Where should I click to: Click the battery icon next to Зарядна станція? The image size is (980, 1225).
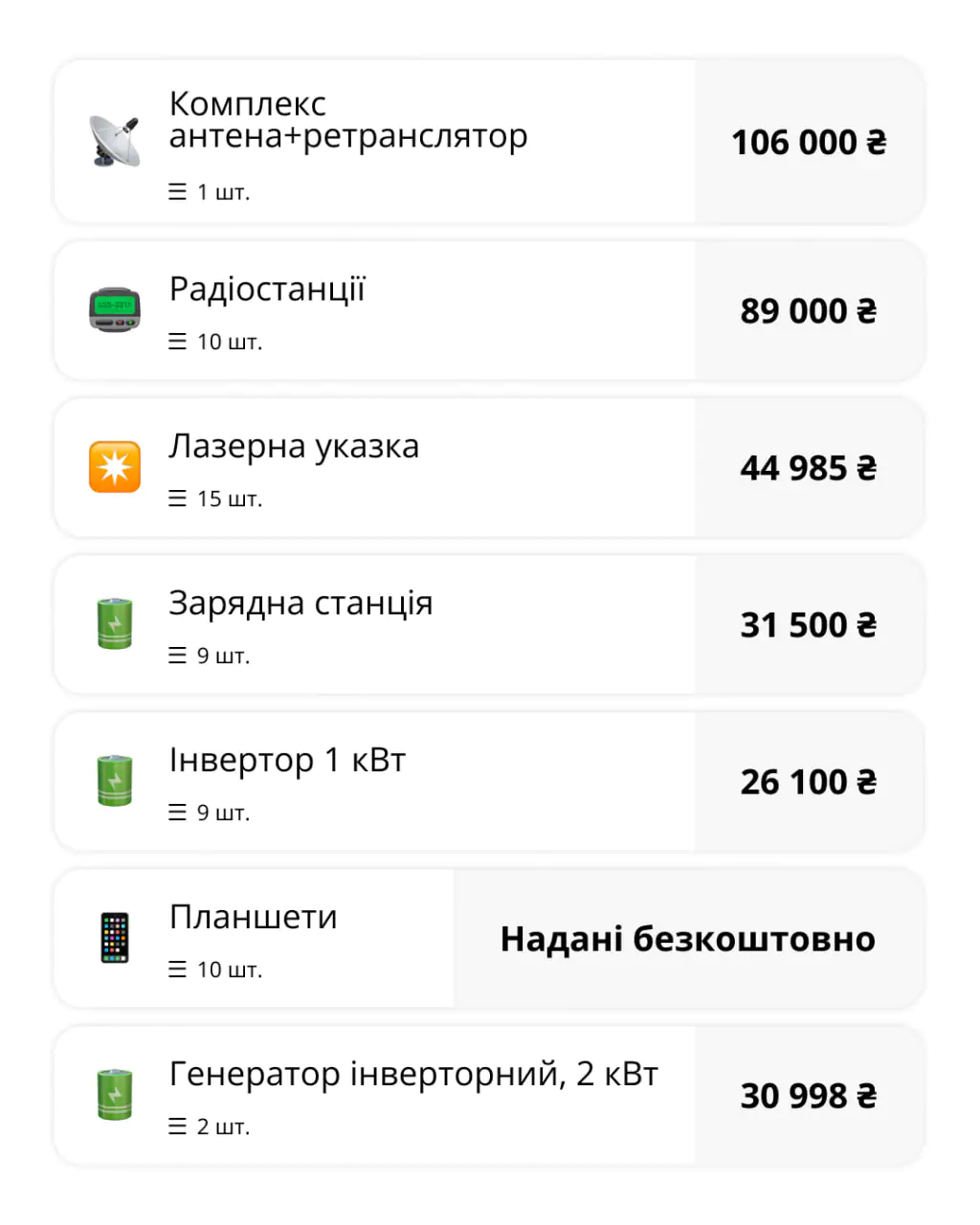(115, 624)
